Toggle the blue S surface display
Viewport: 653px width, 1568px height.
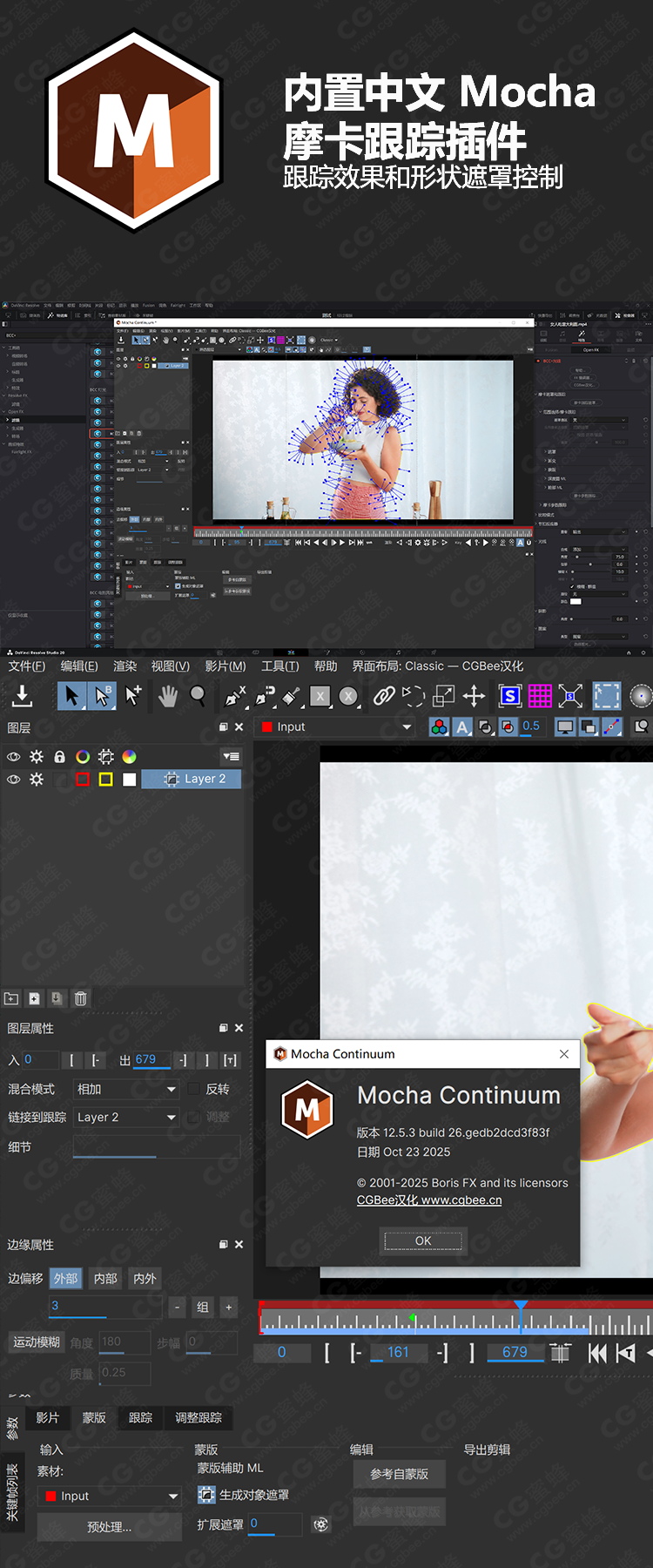510,695
